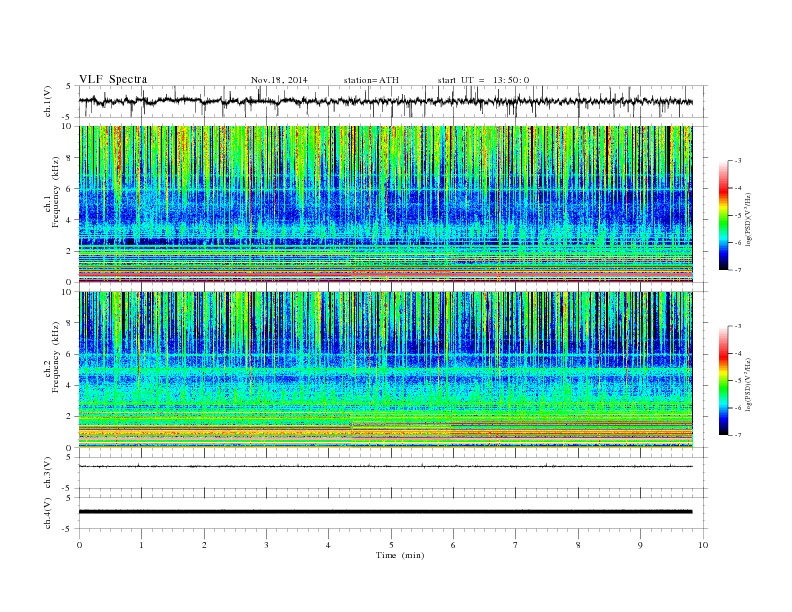The width and height of the screenshot is (792, 612).
Task: Click time-axis tick label "6"
Action: tap(453, 545)
